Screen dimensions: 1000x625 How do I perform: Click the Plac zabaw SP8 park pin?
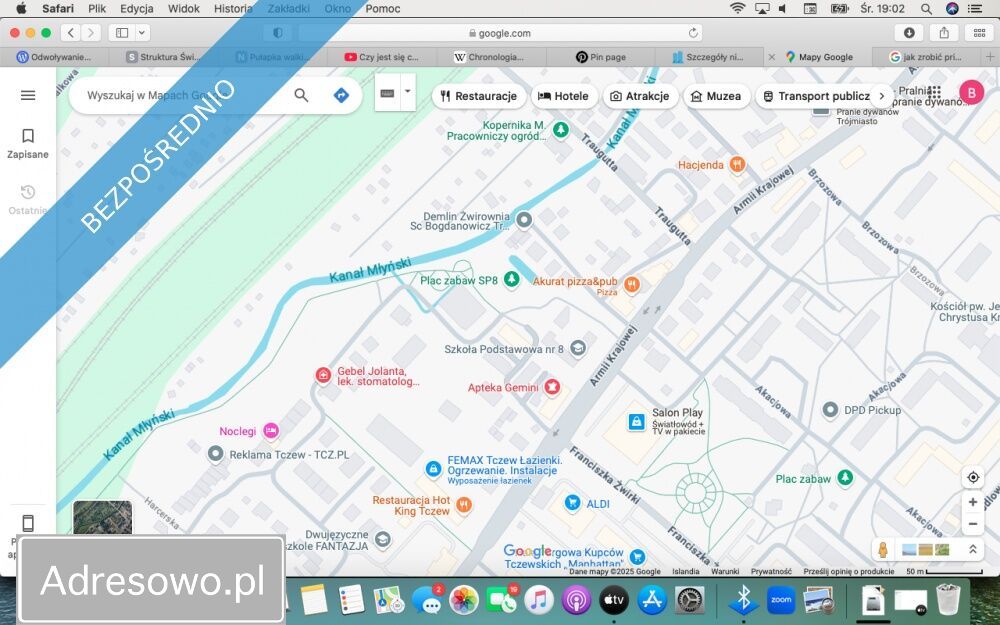tap(511, 279)
